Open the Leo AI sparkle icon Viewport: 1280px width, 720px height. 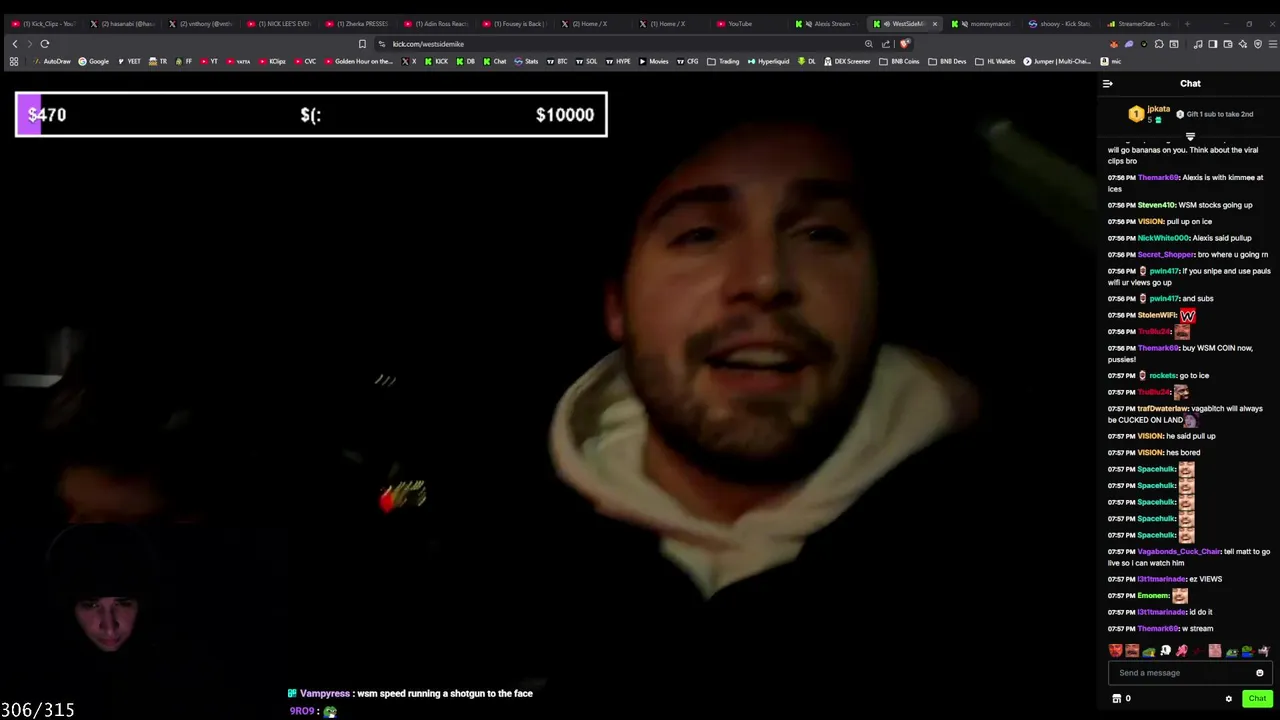click(x=1243, y=44)
